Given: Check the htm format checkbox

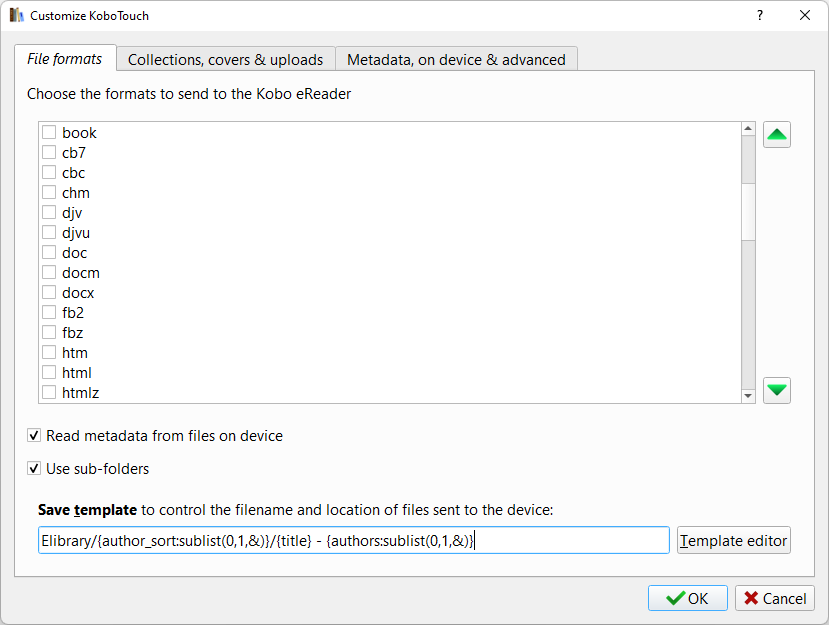Looking at the screenshot, I should coord(49,352).
